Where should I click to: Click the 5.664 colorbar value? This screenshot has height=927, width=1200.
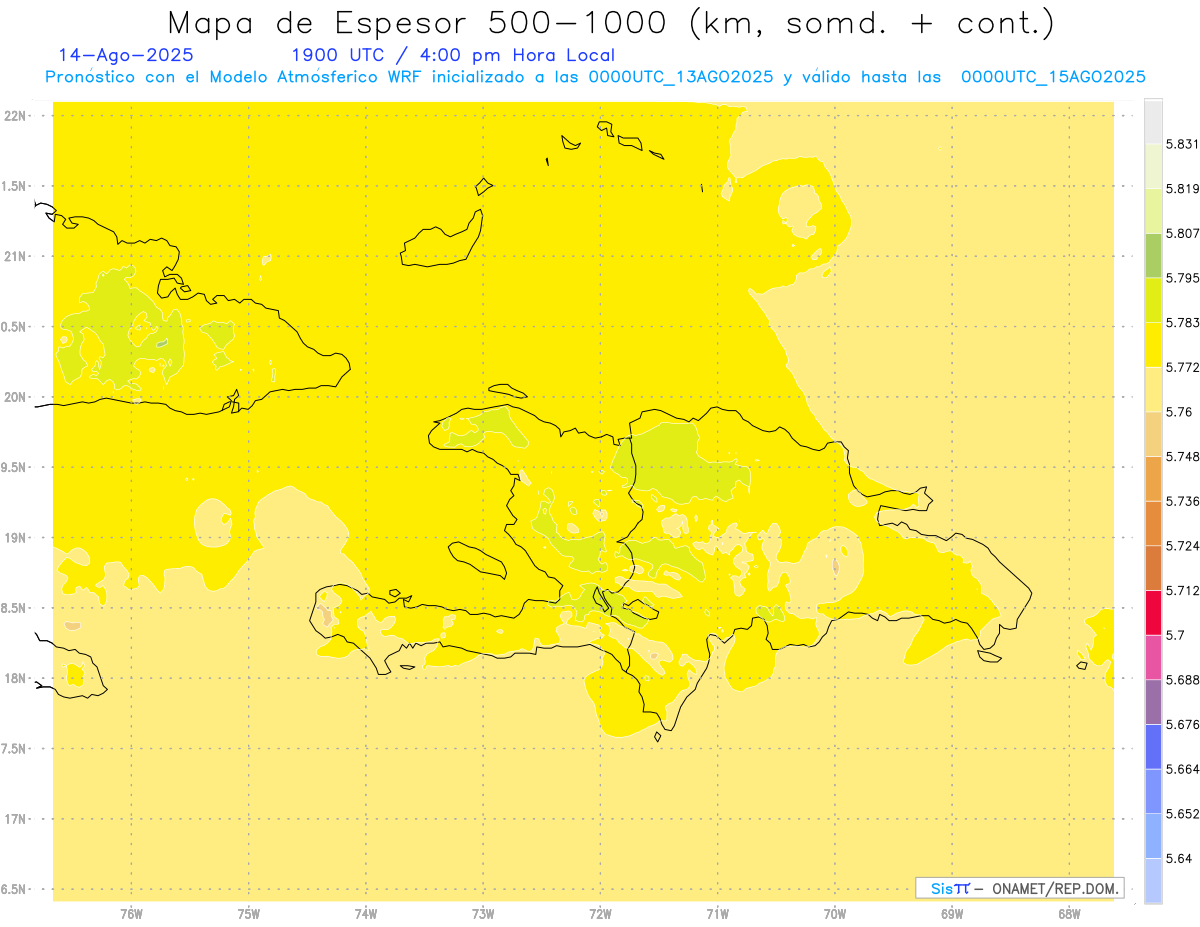pos(1183,769)
